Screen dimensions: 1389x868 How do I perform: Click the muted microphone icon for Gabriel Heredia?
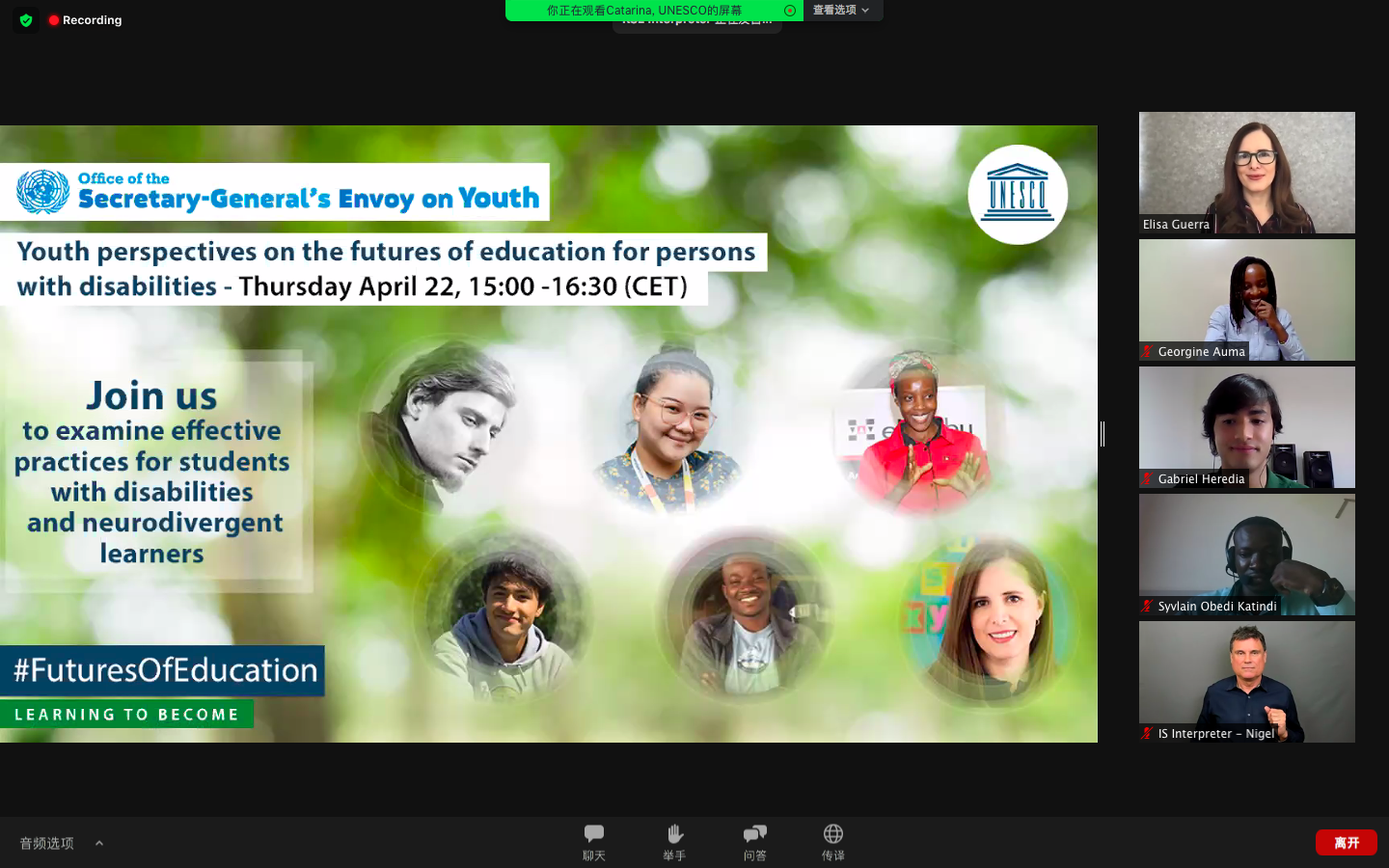click(x=1148, y=478)
